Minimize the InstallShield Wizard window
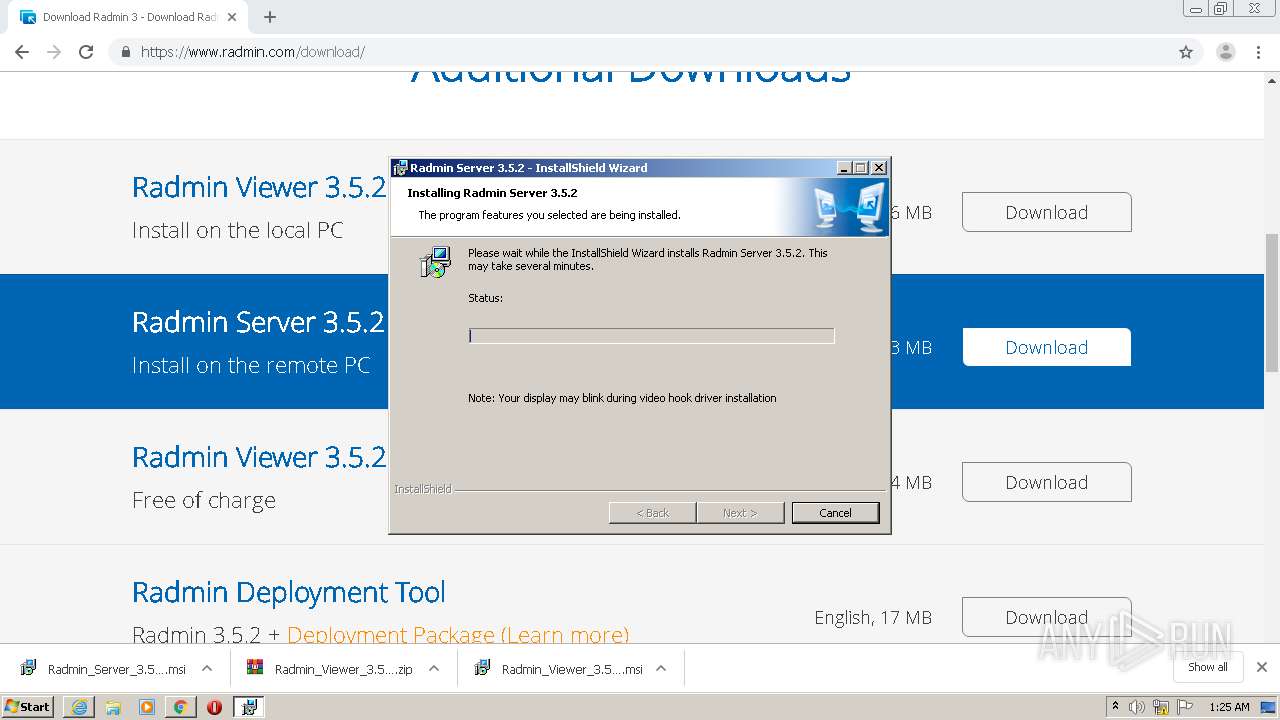1280x720 pixels. (844, 168)
